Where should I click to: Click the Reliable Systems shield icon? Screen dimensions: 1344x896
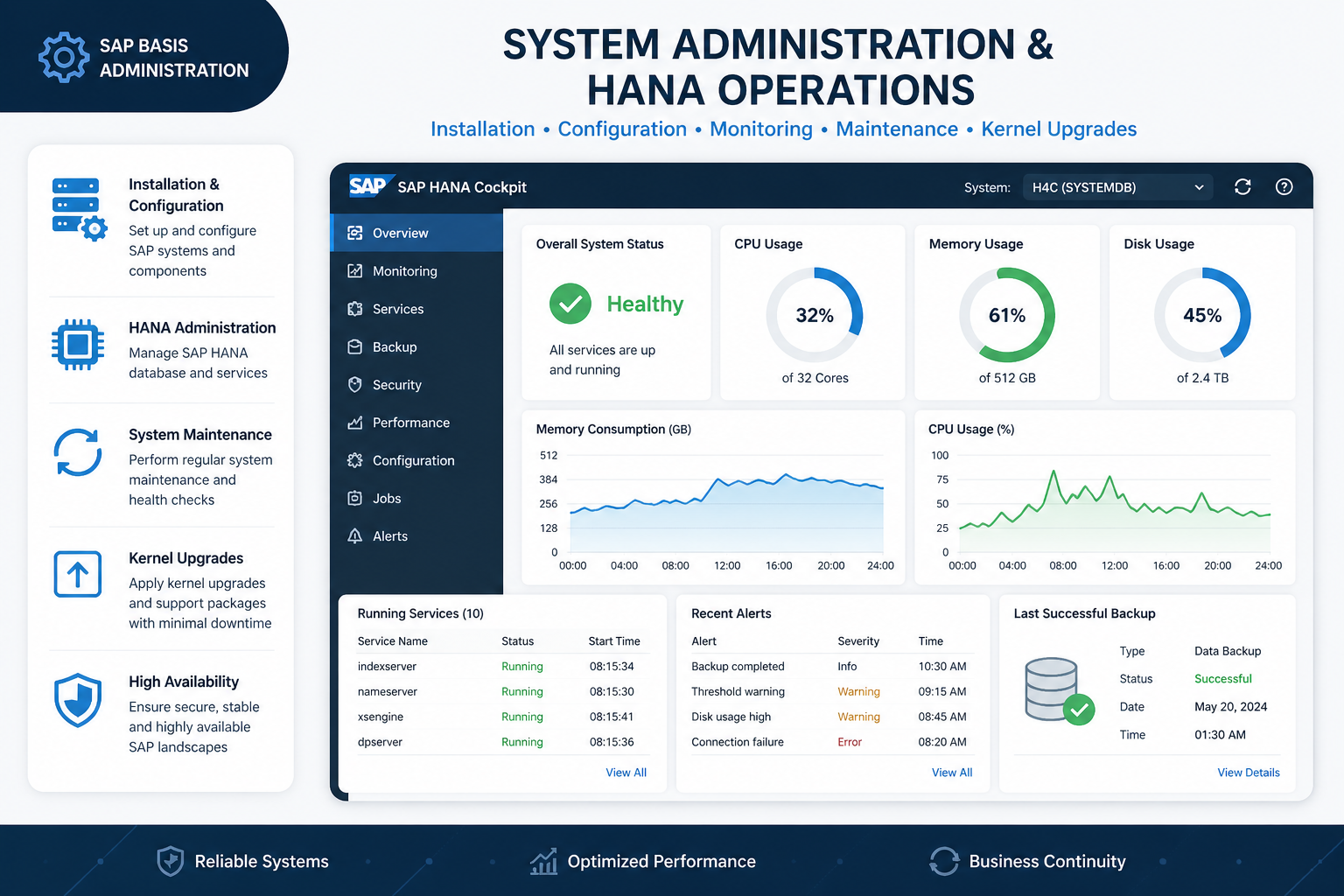(170, 861)
